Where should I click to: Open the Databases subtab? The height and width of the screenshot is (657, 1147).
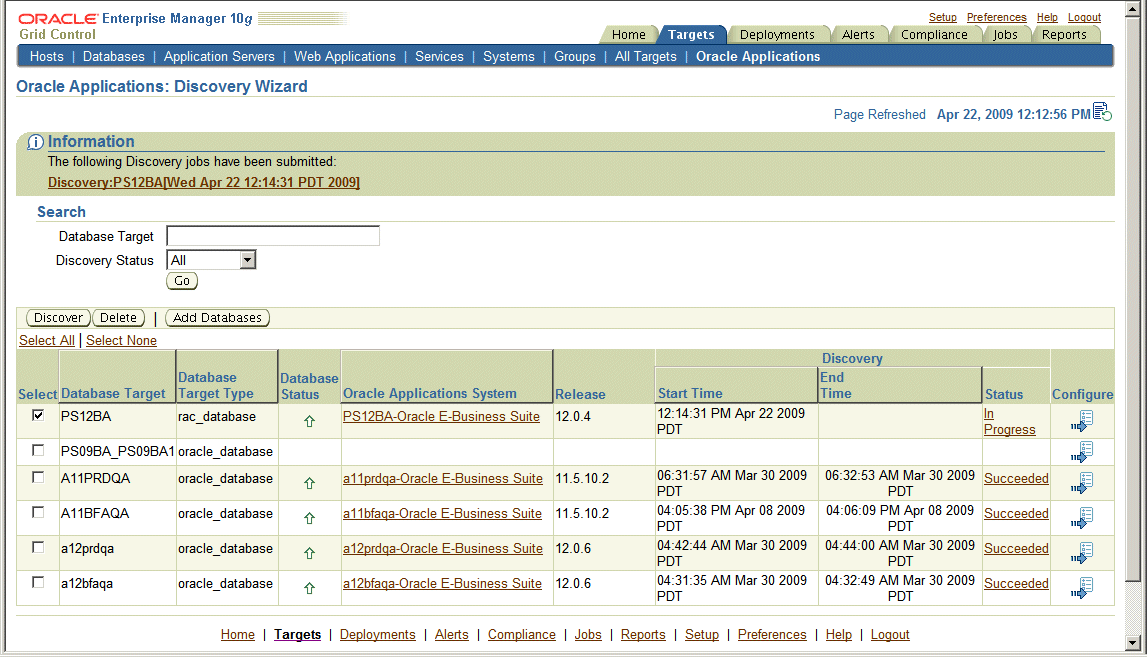point(113,56)
